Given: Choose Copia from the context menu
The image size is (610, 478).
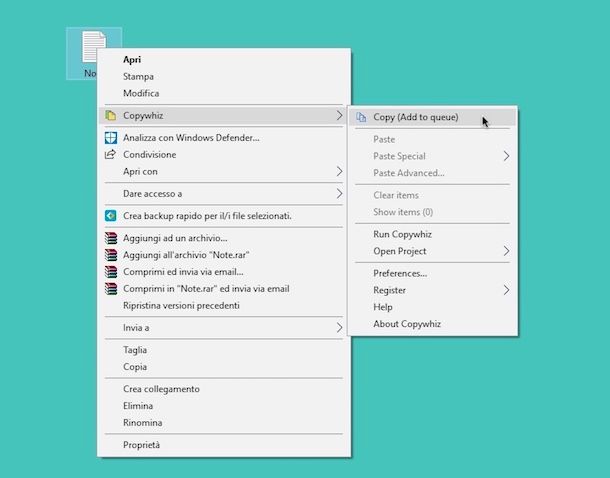Looking at the screenshot, I should (x=224, y=367).
